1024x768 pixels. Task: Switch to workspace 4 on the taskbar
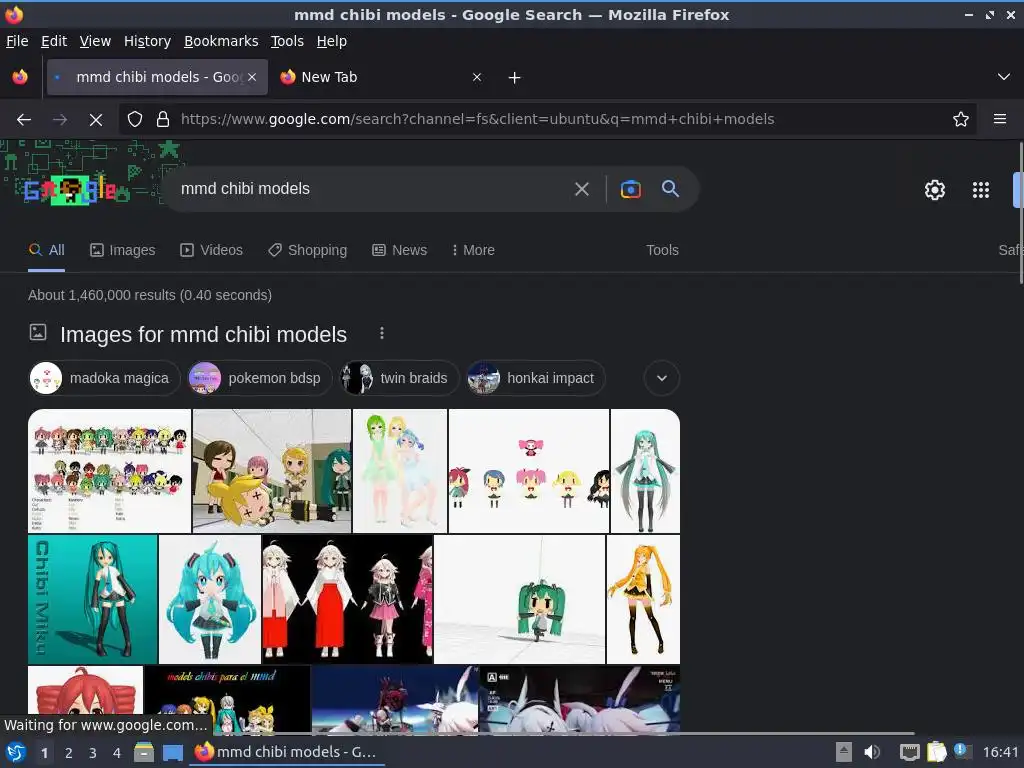116,753
